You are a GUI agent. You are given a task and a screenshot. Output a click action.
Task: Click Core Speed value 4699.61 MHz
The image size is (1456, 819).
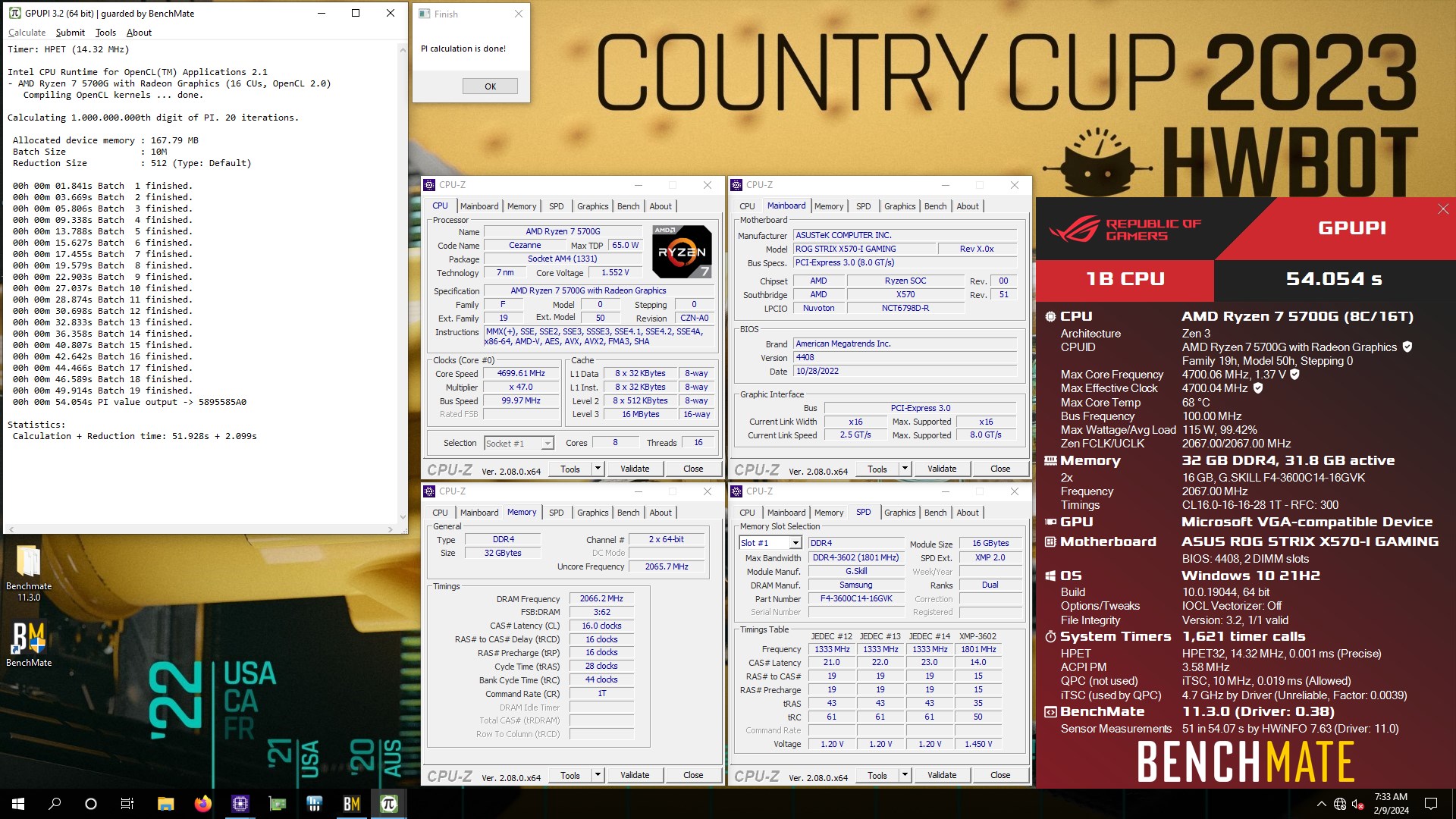click(x=521, y=374)
